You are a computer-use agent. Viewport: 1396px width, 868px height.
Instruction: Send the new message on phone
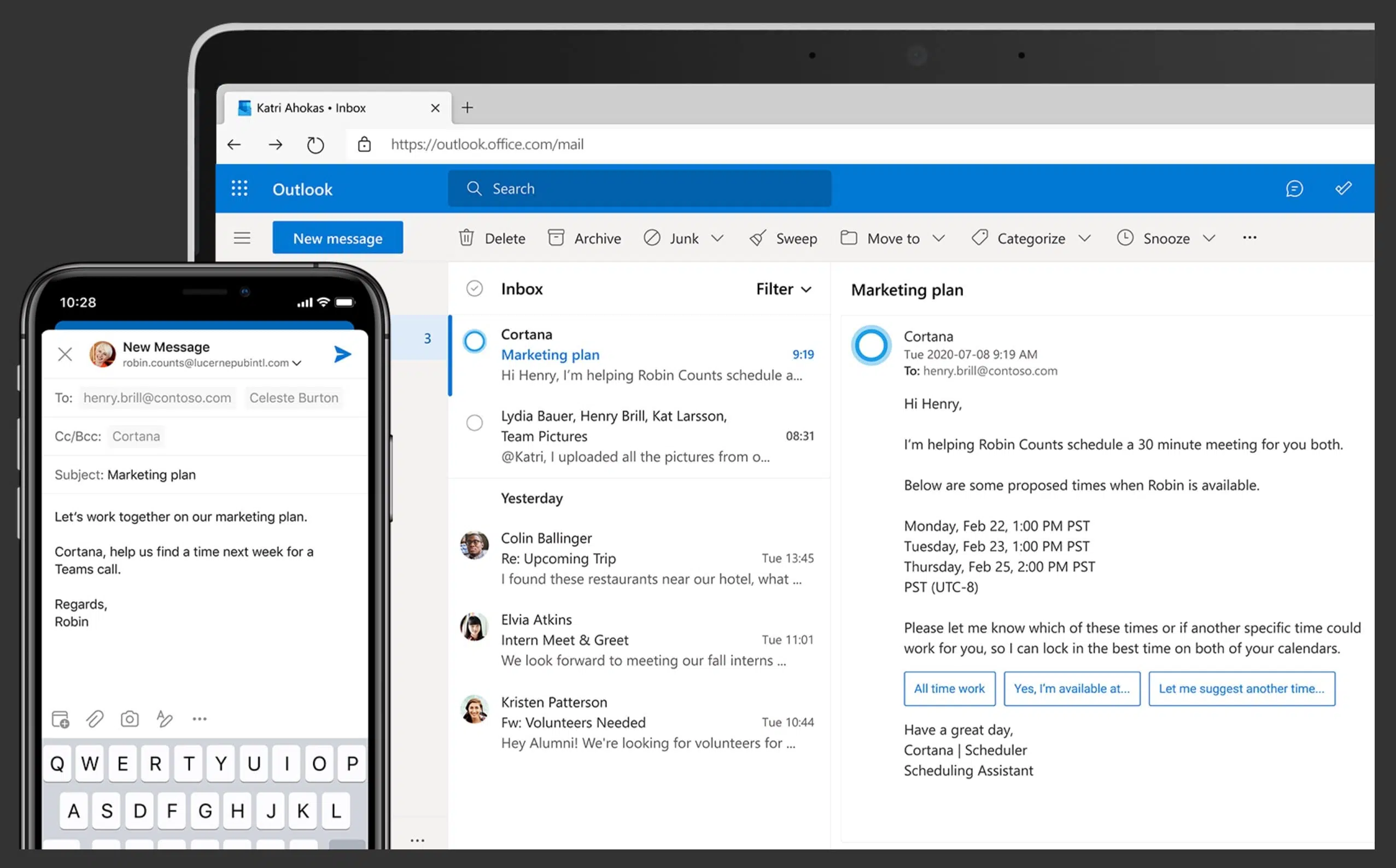click(342, 354)
